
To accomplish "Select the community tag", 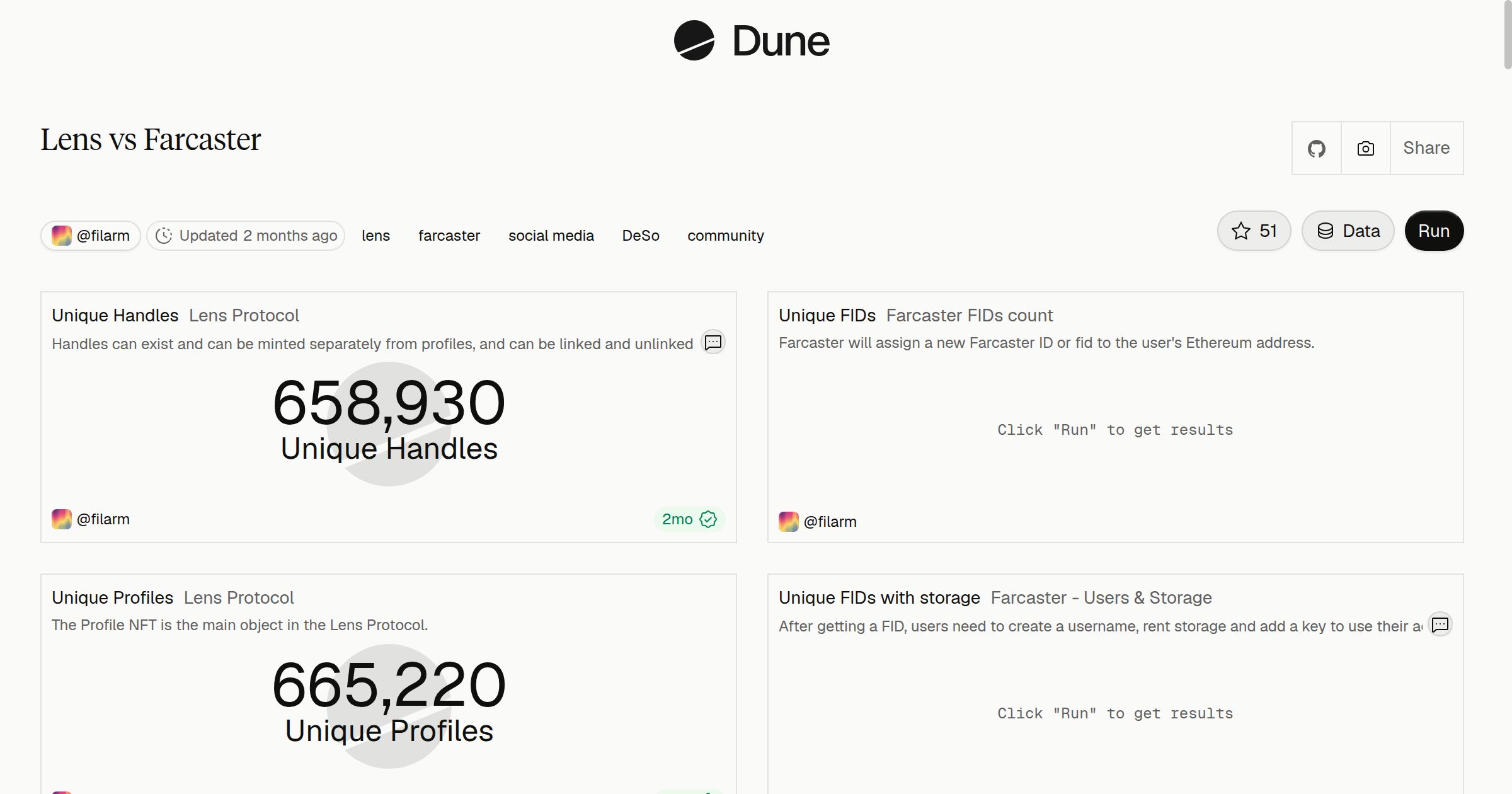I will (726, 236).
